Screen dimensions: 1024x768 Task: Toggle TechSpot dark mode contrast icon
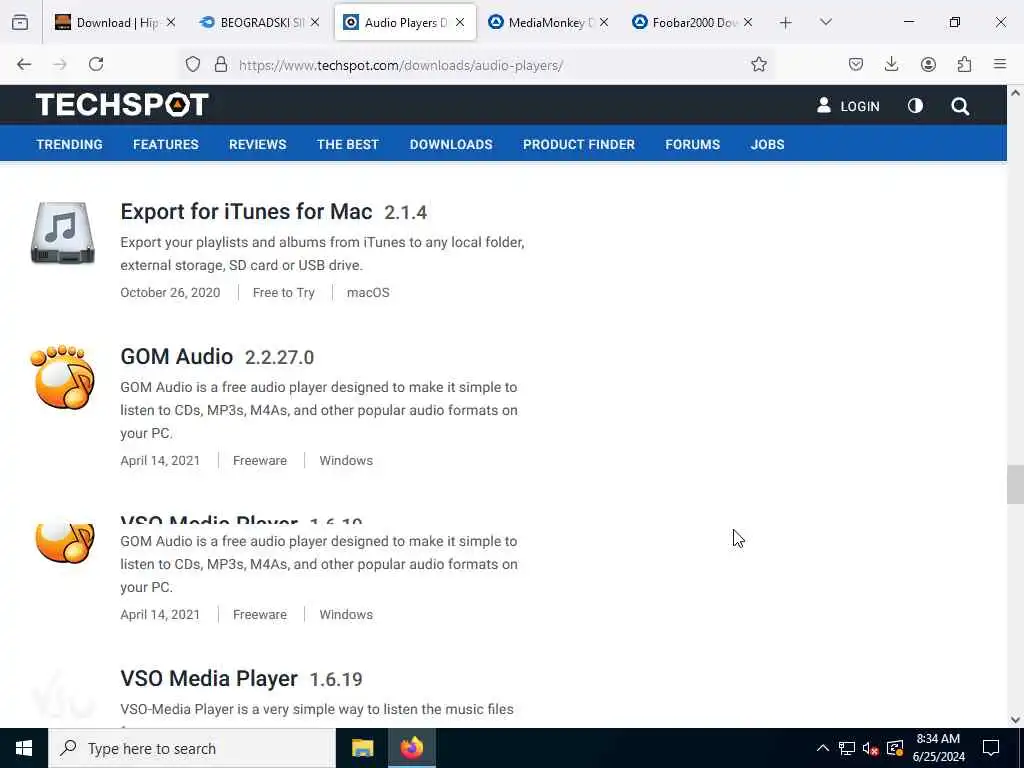pos(915,106)
